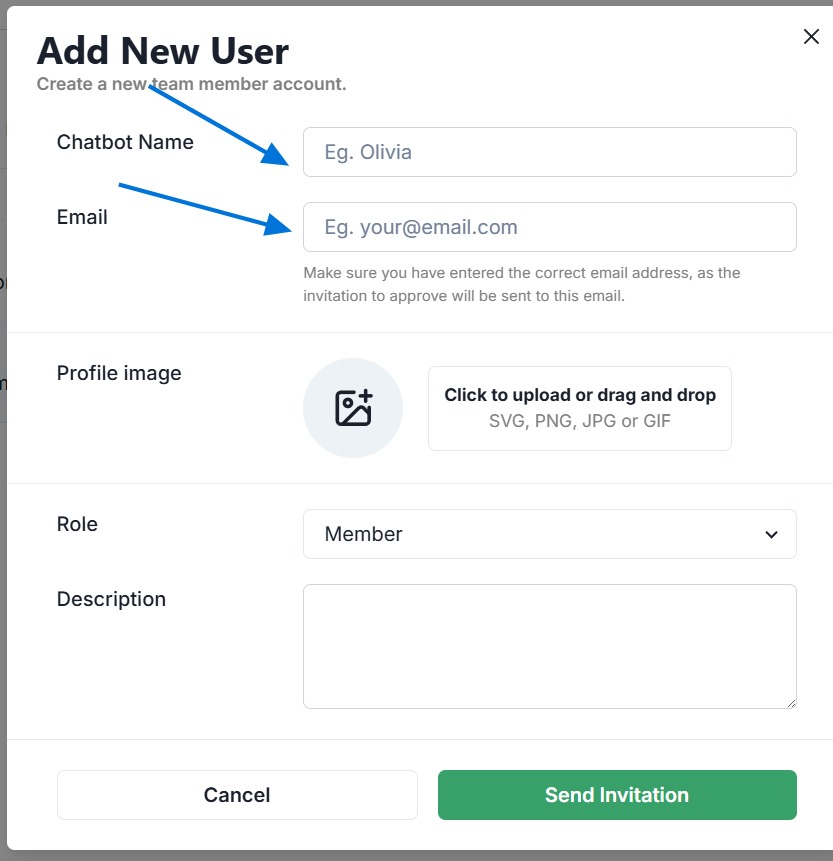Image resolution: width=833 pixels, height=861 pixels.
Task: Click the green Send Invitation button
Action: point(616,795)
